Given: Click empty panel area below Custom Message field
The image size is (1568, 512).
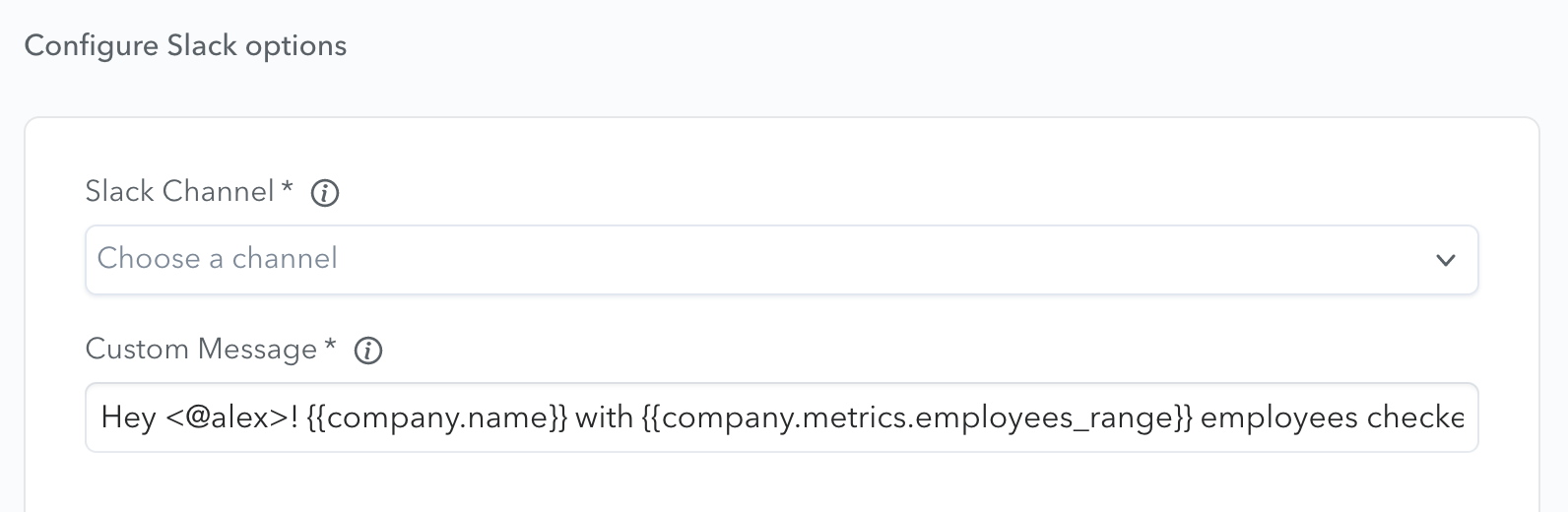Looking at the screenshot, I should (782, 484).
